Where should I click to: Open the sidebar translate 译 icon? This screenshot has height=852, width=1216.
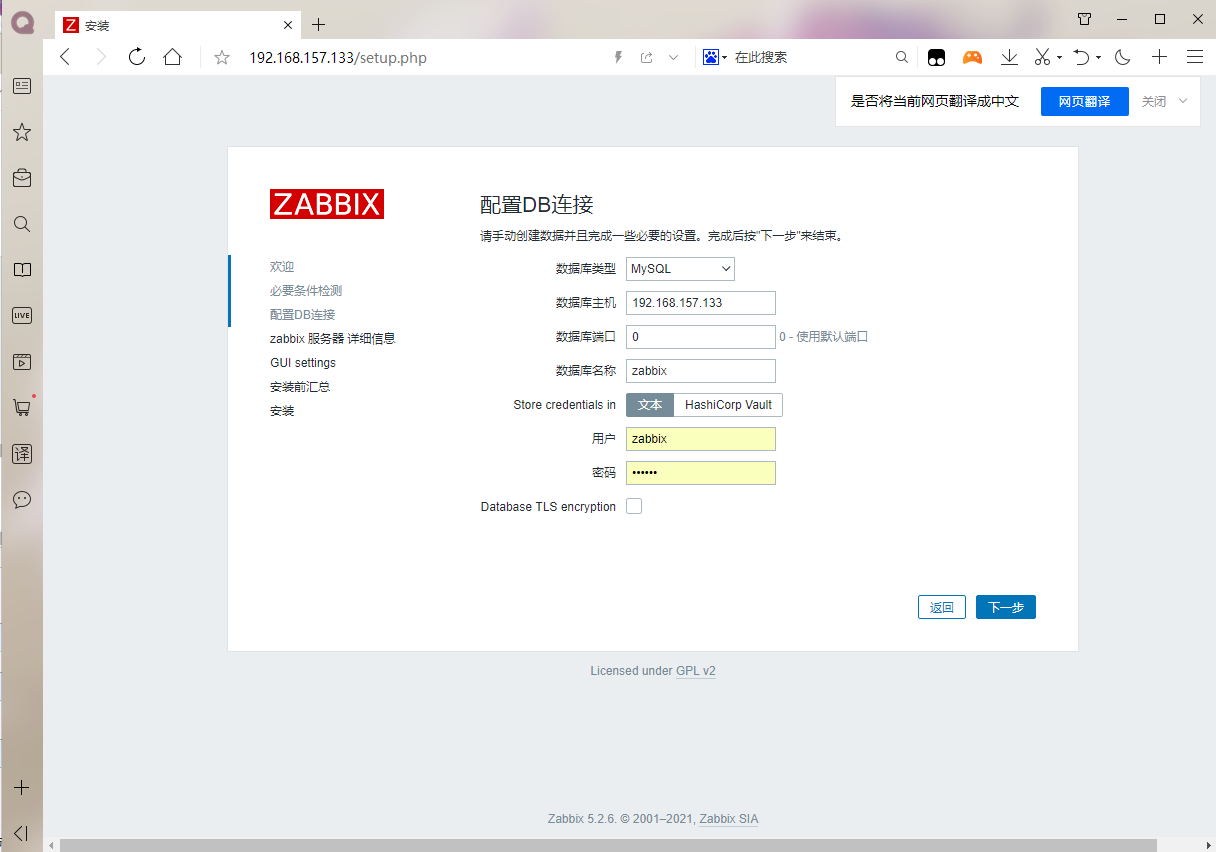pos(21,454)
